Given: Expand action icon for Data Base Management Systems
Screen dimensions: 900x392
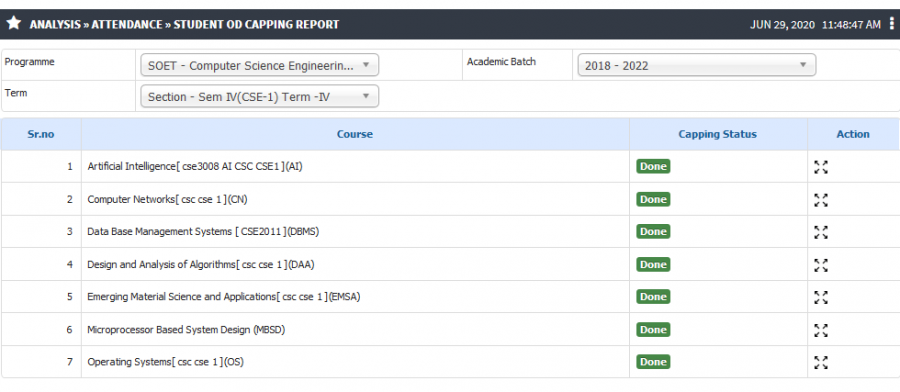Looking at the screenshot, I should [821, 232].
